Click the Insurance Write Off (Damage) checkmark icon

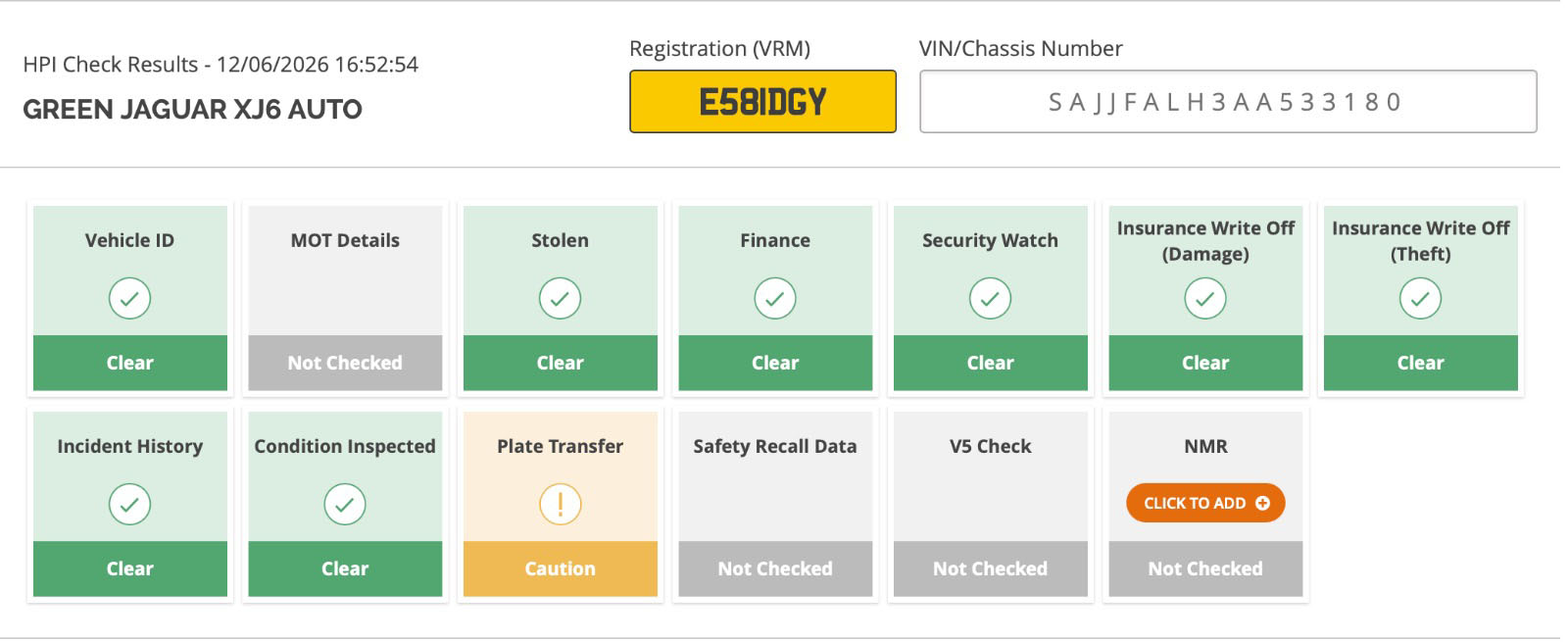1205,298
